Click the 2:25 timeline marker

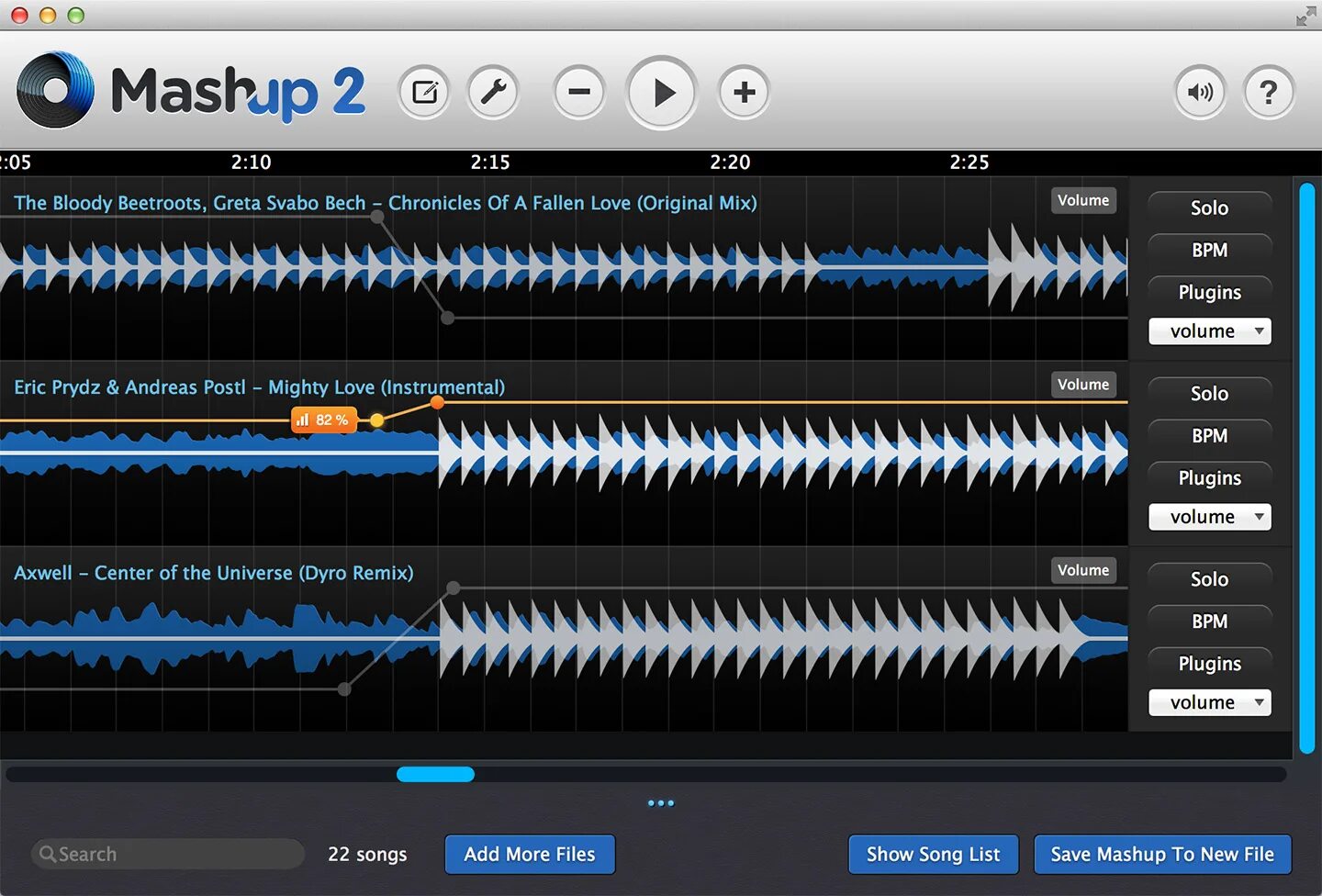click(969, 162)
